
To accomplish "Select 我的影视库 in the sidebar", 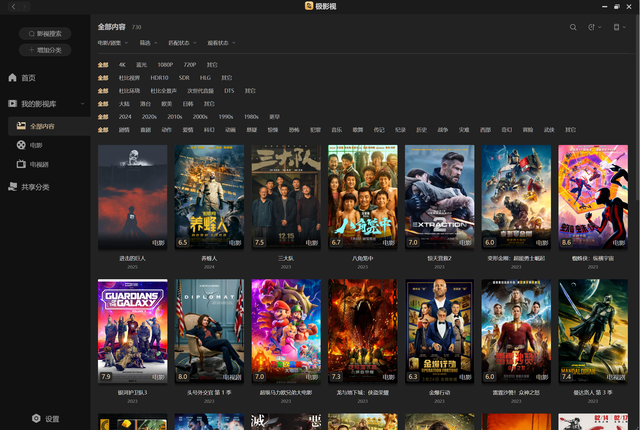I will pyautogui.click(x=39, y=104).
